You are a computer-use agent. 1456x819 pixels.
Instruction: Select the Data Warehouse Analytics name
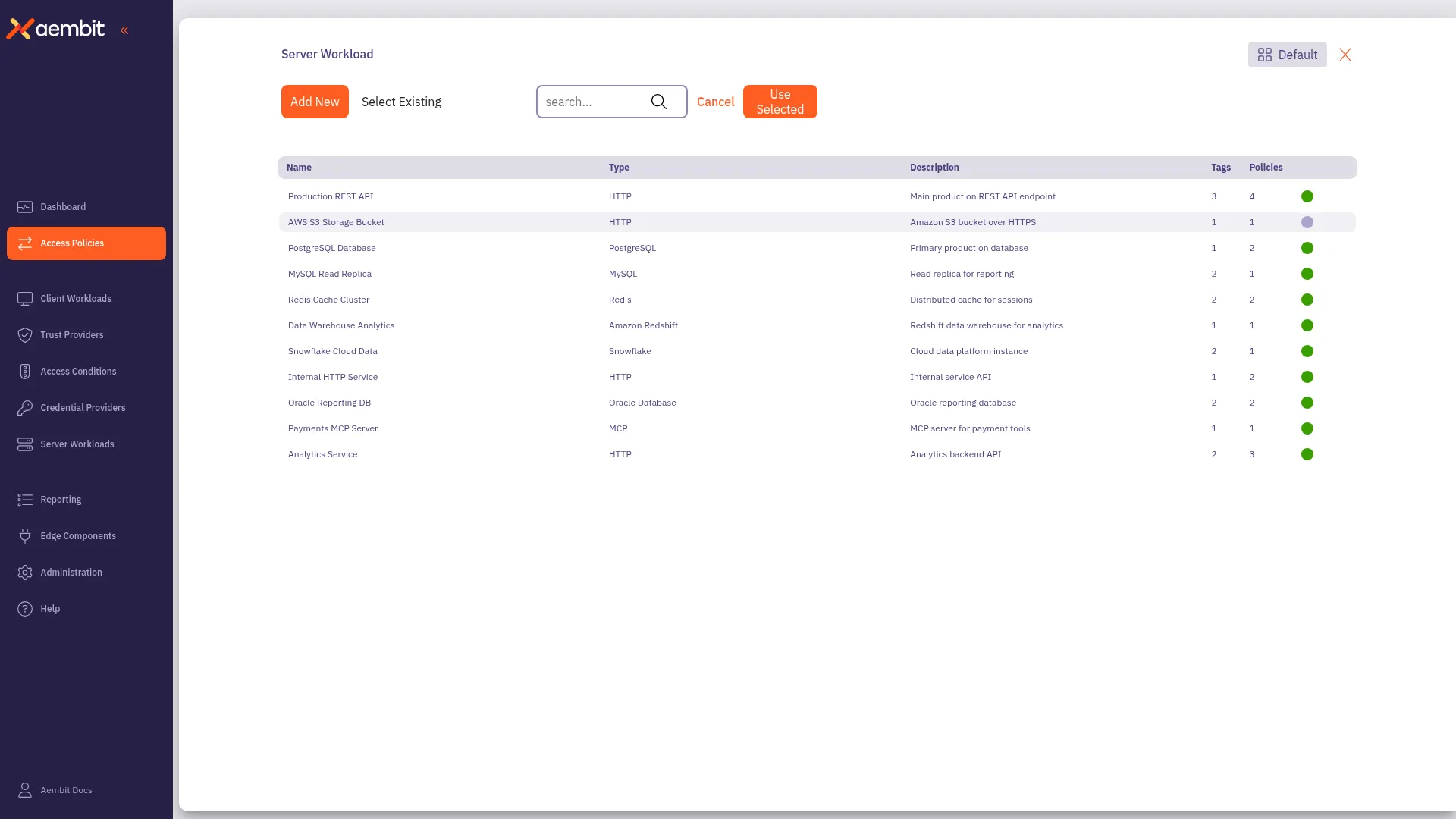click(341, 325)
